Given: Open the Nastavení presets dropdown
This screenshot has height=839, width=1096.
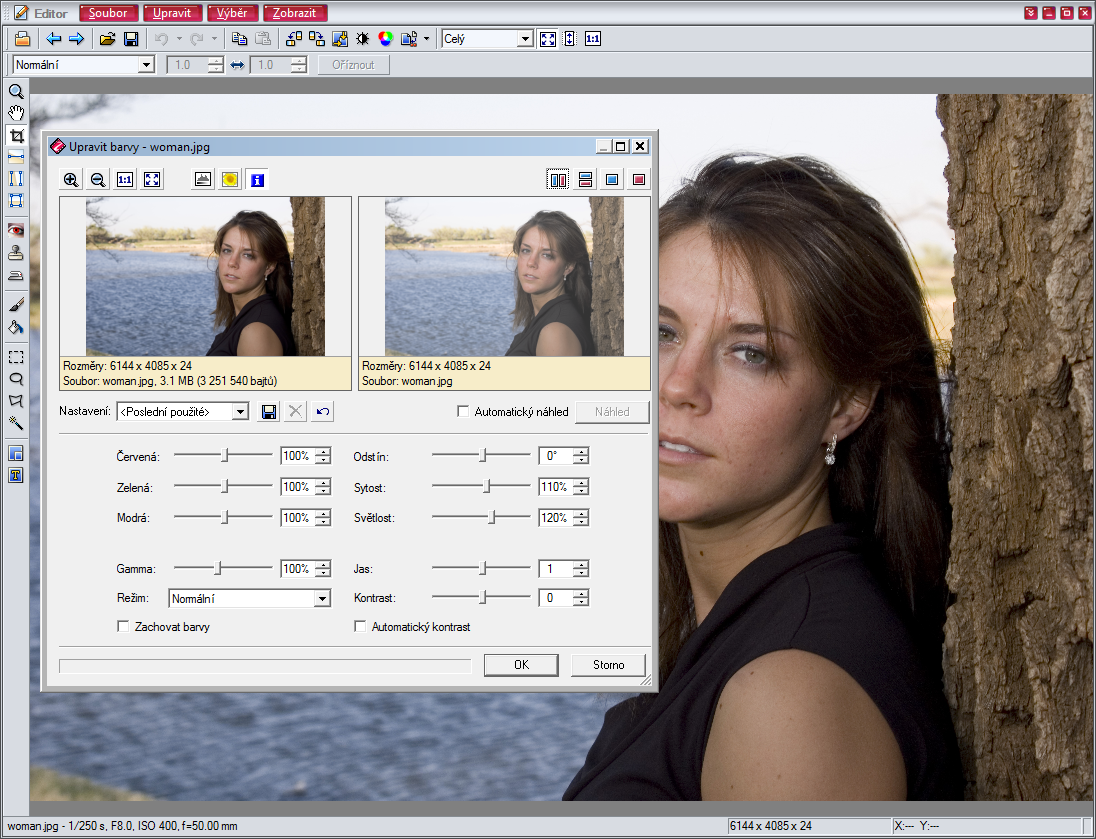Looking at the screenshot, I should (x=240, y=412).
